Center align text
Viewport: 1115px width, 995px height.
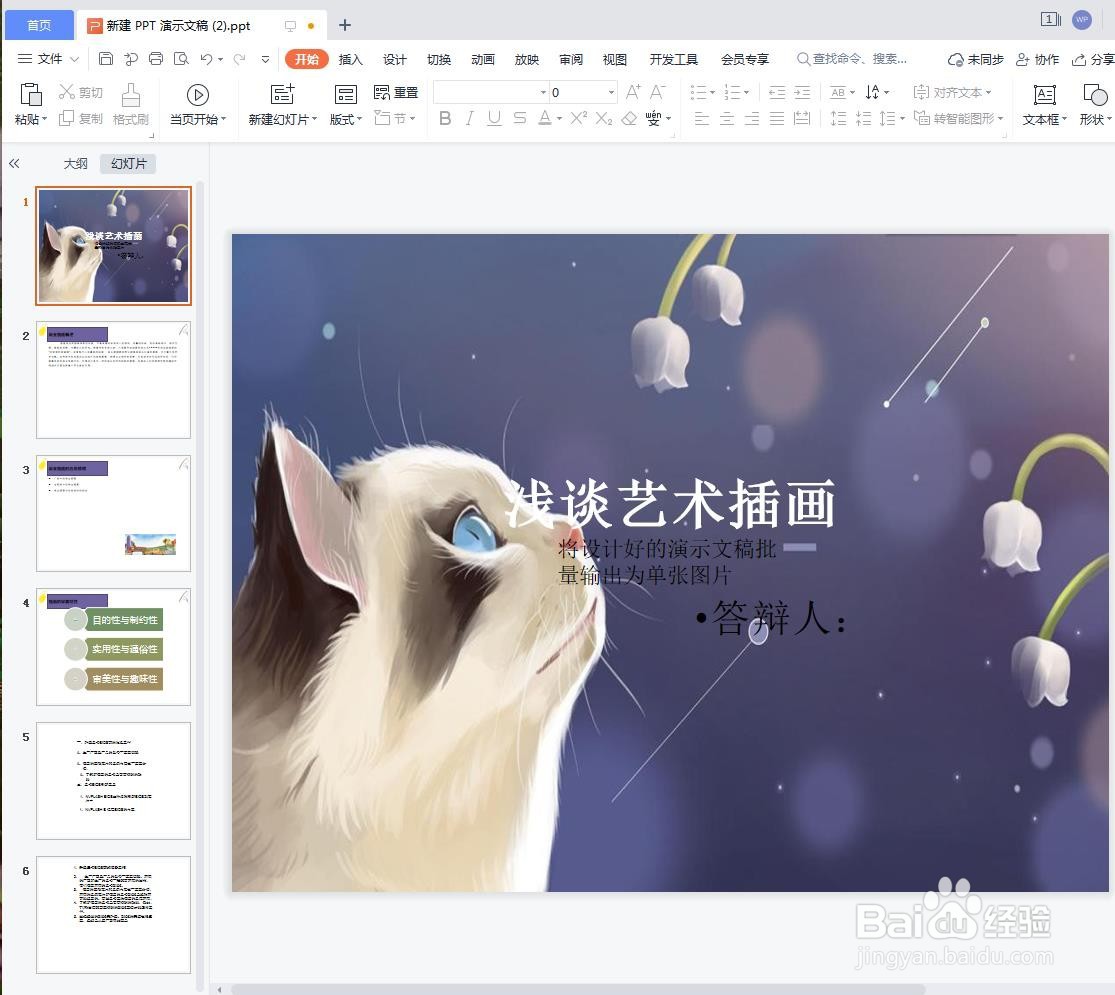[x=727, y=118]
